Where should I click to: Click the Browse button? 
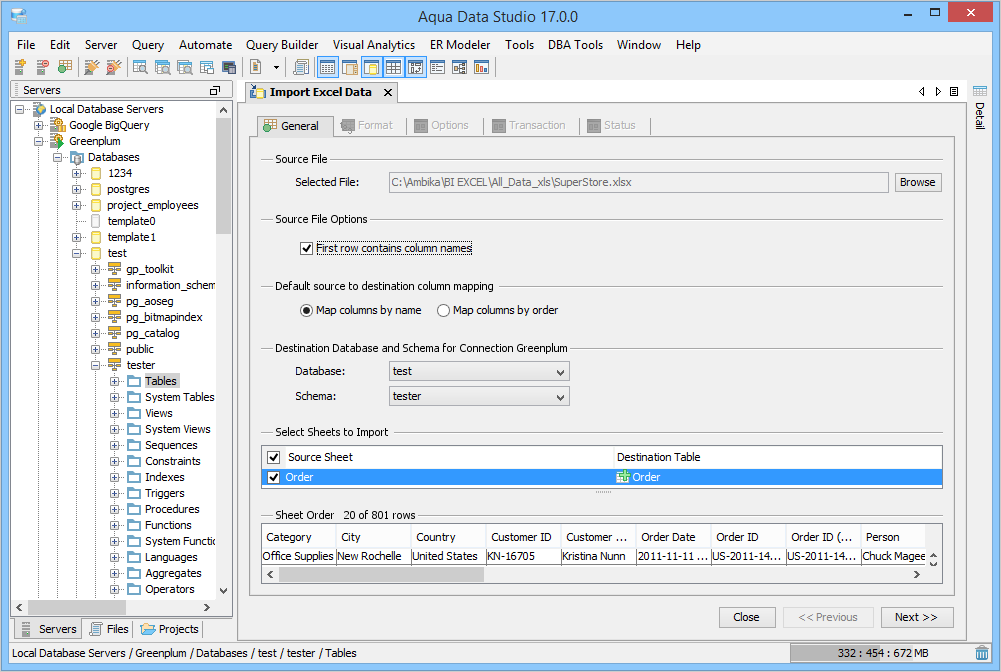917,183
